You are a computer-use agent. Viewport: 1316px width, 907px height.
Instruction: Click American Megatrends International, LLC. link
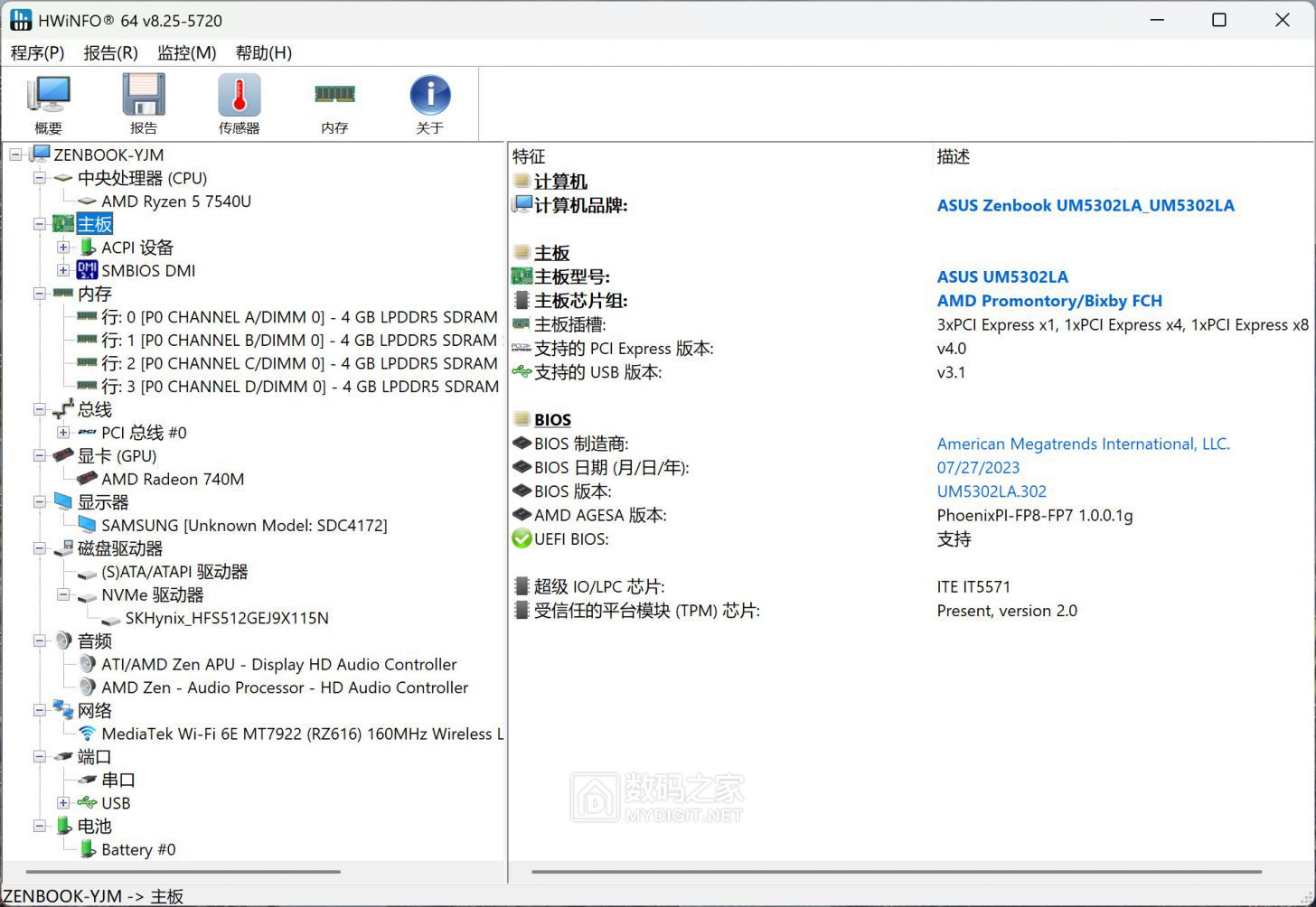pos(1084,444)
